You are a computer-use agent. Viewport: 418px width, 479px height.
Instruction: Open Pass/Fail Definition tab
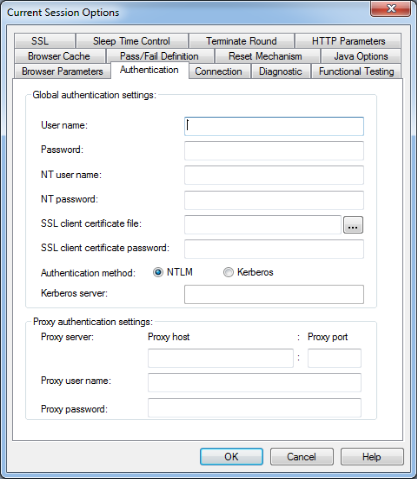tap(159, 56)
